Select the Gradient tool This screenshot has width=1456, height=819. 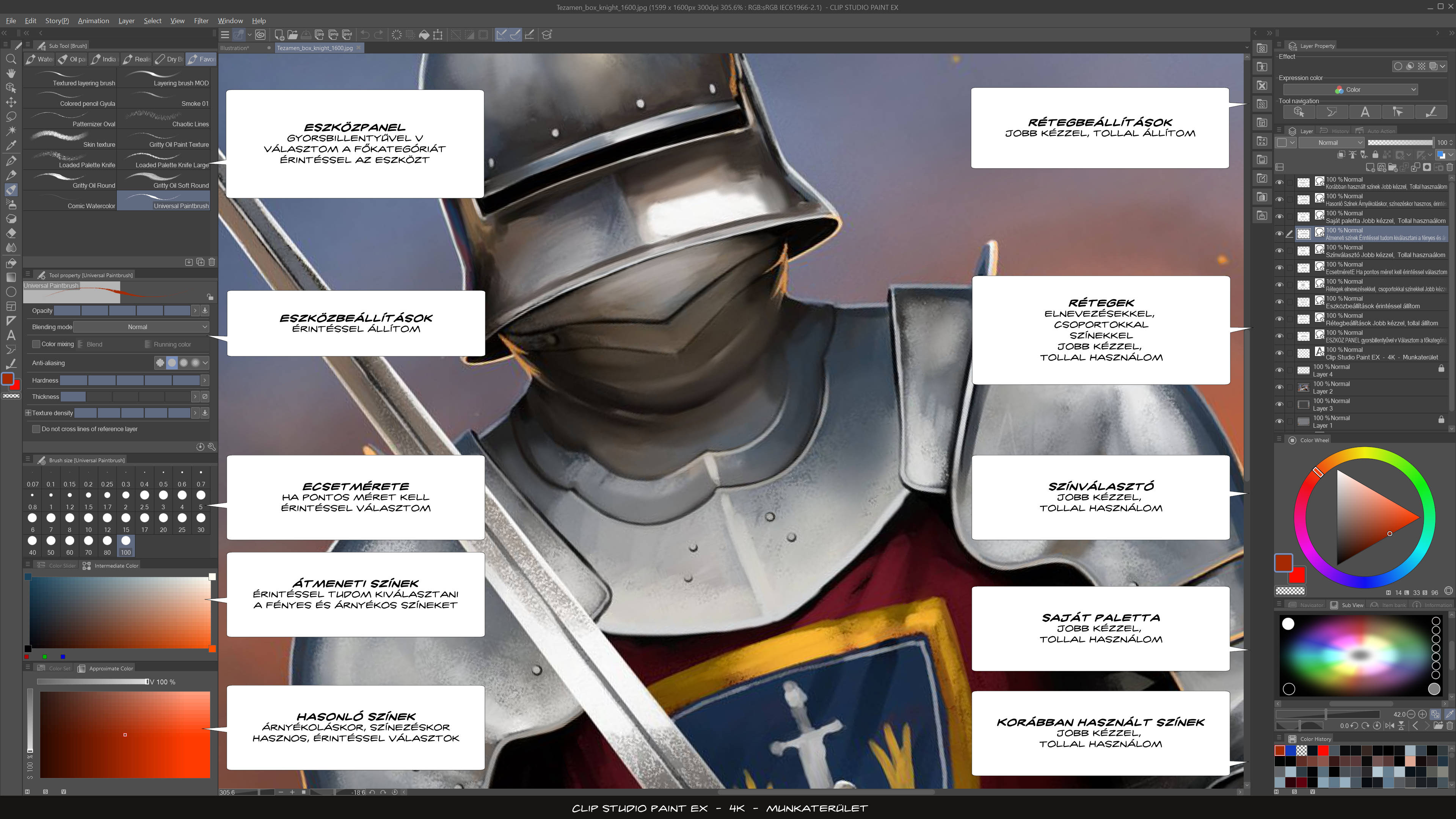(11, 277)
